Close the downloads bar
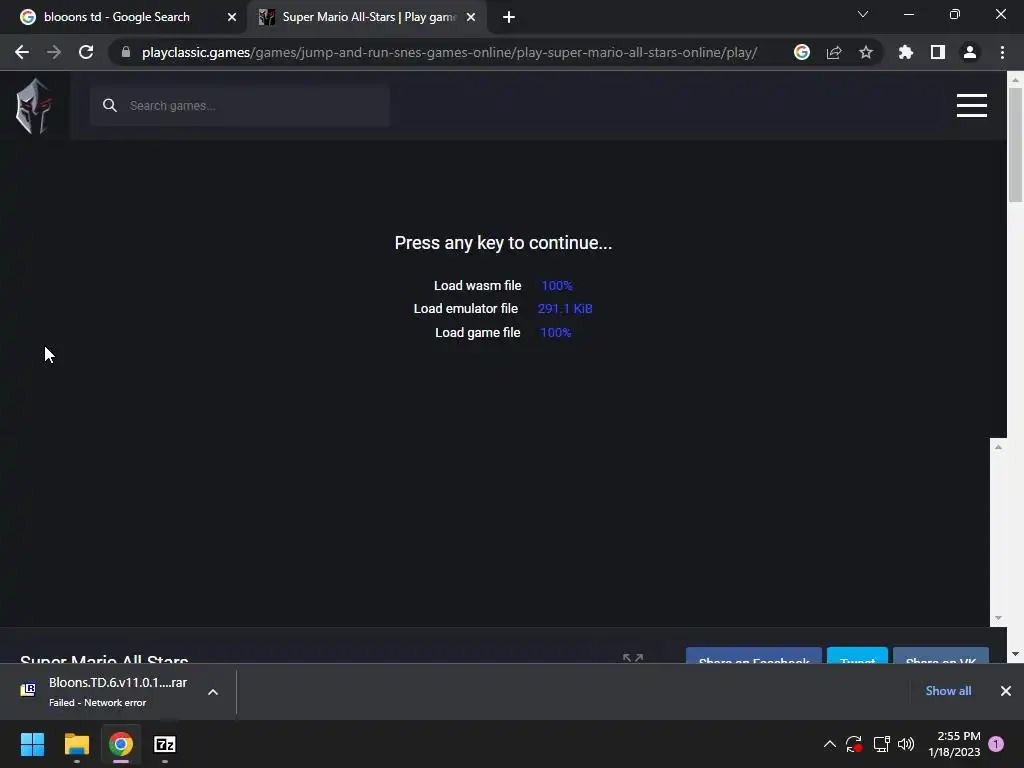 click(1006, 691)
